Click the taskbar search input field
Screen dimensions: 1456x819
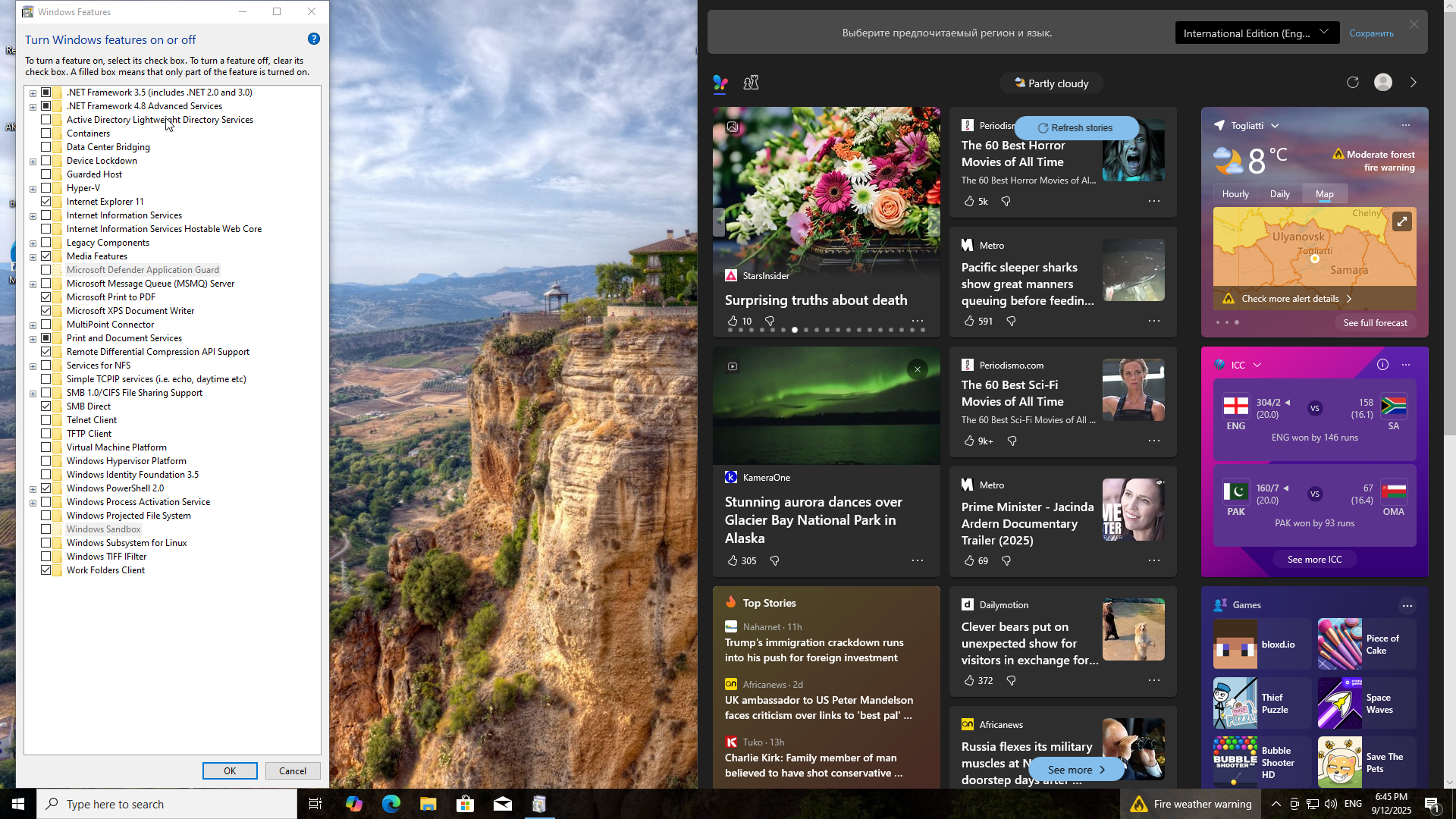[x=167, y=804]
